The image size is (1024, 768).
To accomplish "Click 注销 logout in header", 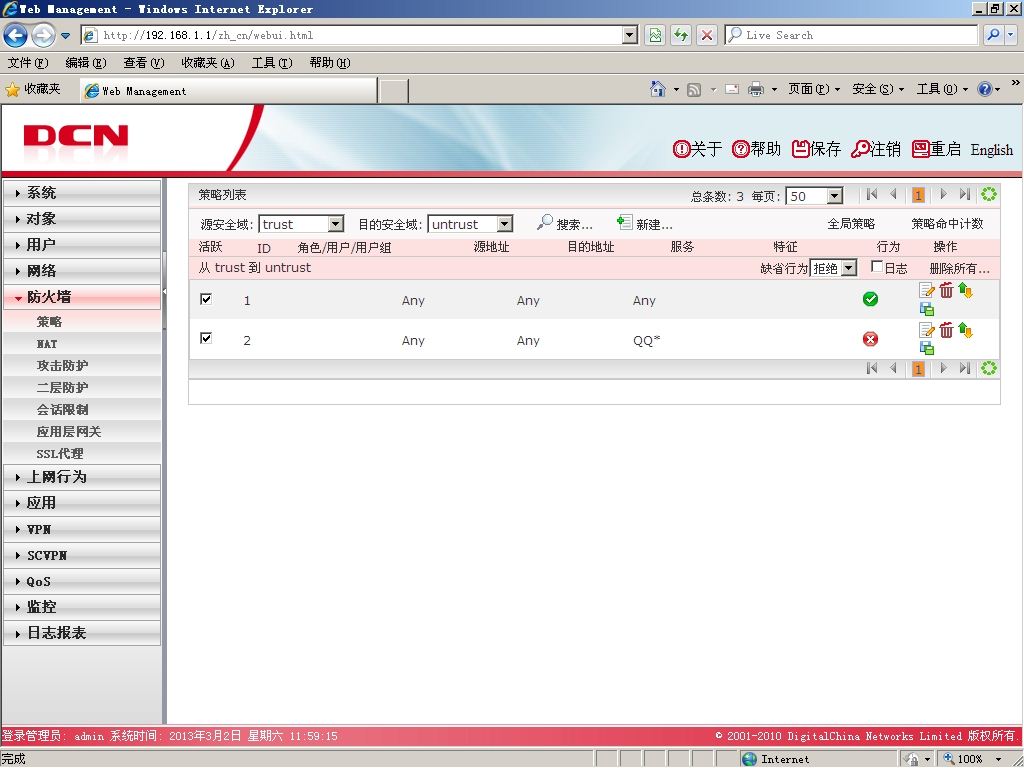I will [x=876, y=149].
